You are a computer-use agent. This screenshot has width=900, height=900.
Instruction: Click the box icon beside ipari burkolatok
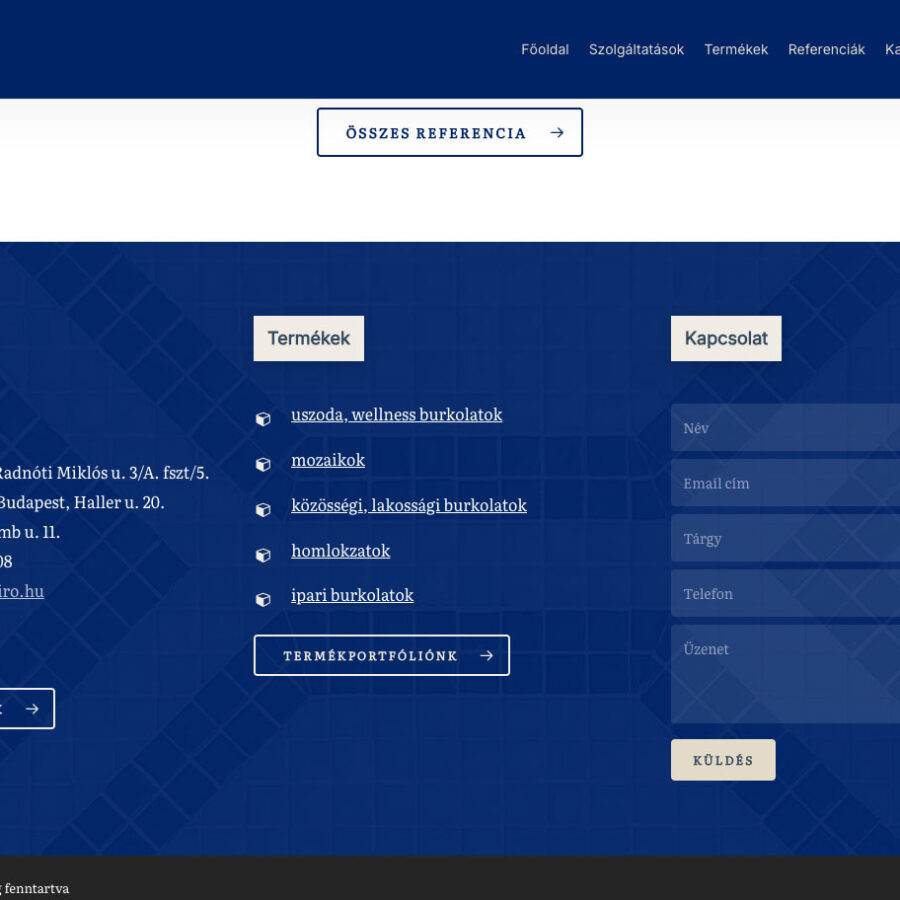pos(263,599)
